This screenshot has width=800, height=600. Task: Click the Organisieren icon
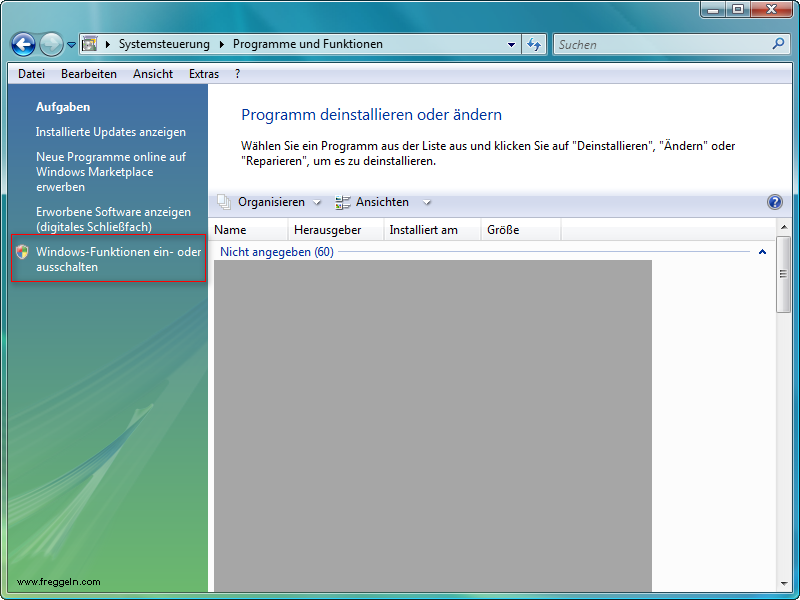[223, 202]
